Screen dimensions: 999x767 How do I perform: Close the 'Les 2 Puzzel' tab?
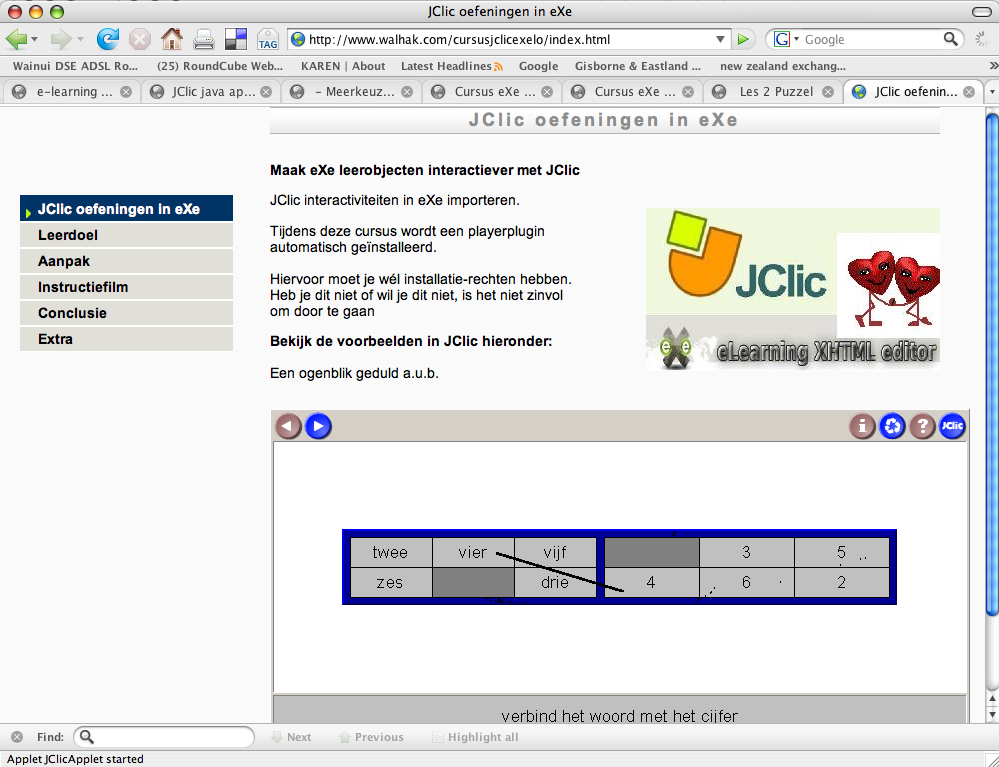[x=828, y=92]
